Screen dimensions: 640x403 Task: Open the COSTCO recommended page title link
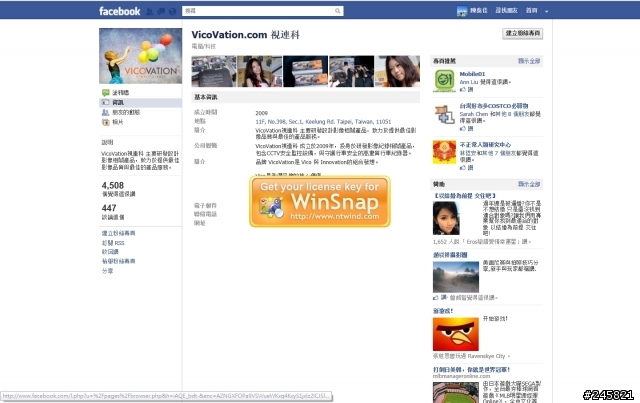494,106
